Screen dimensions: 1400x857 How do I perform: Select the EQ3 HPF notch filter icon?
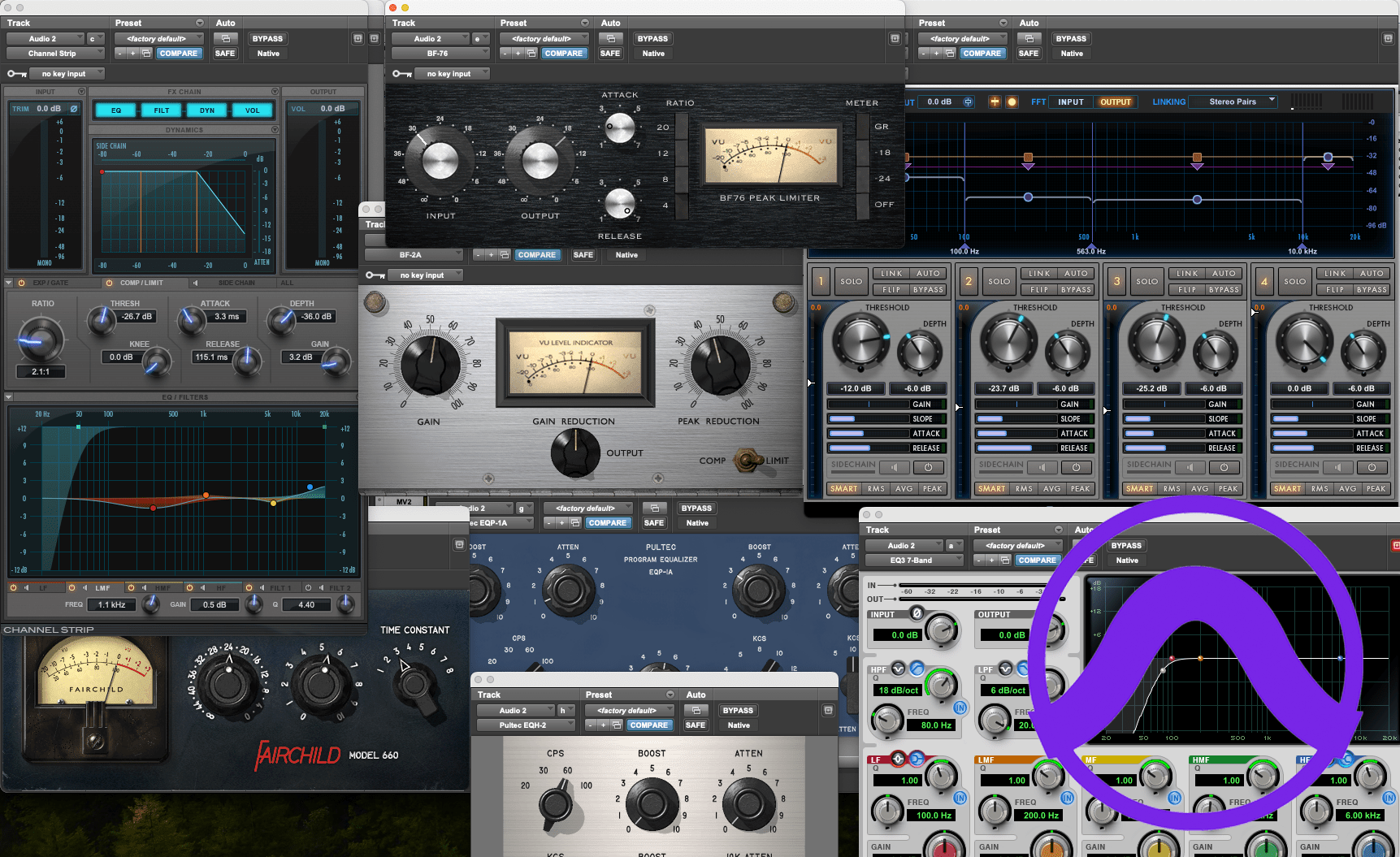click(899, 669)
